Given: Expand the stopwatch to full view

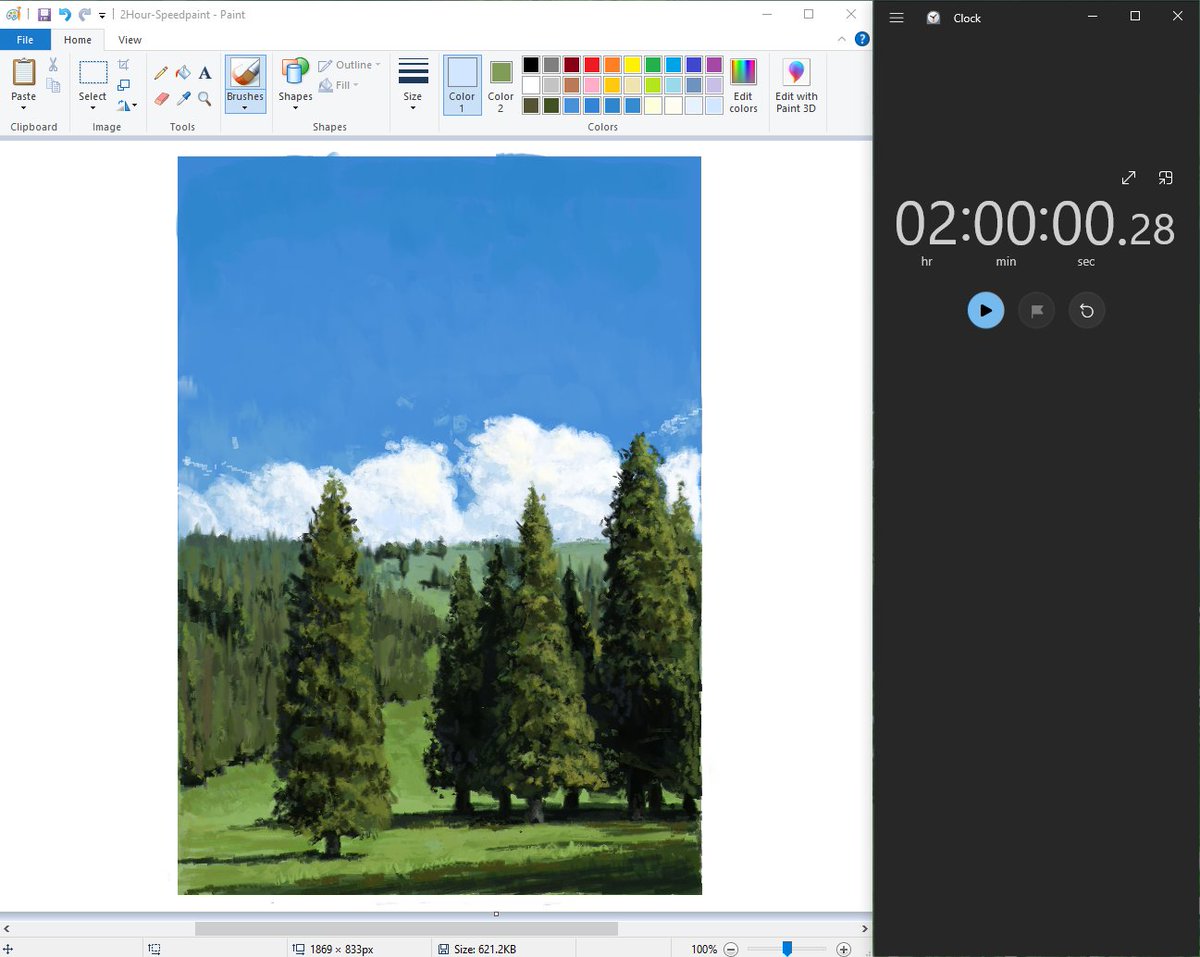Looking at the screenshot, I should click(1128, 178).
